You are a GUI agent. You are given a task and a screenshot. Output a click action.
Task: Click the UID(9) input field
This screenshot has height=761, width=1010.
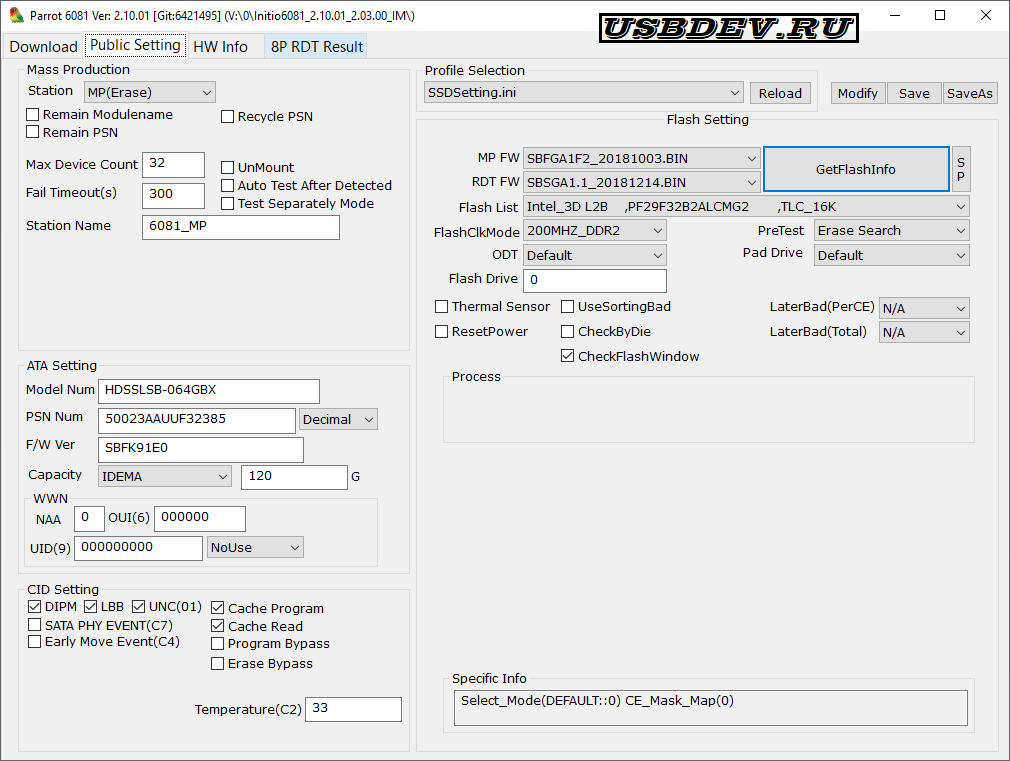(x=138, y=548)
